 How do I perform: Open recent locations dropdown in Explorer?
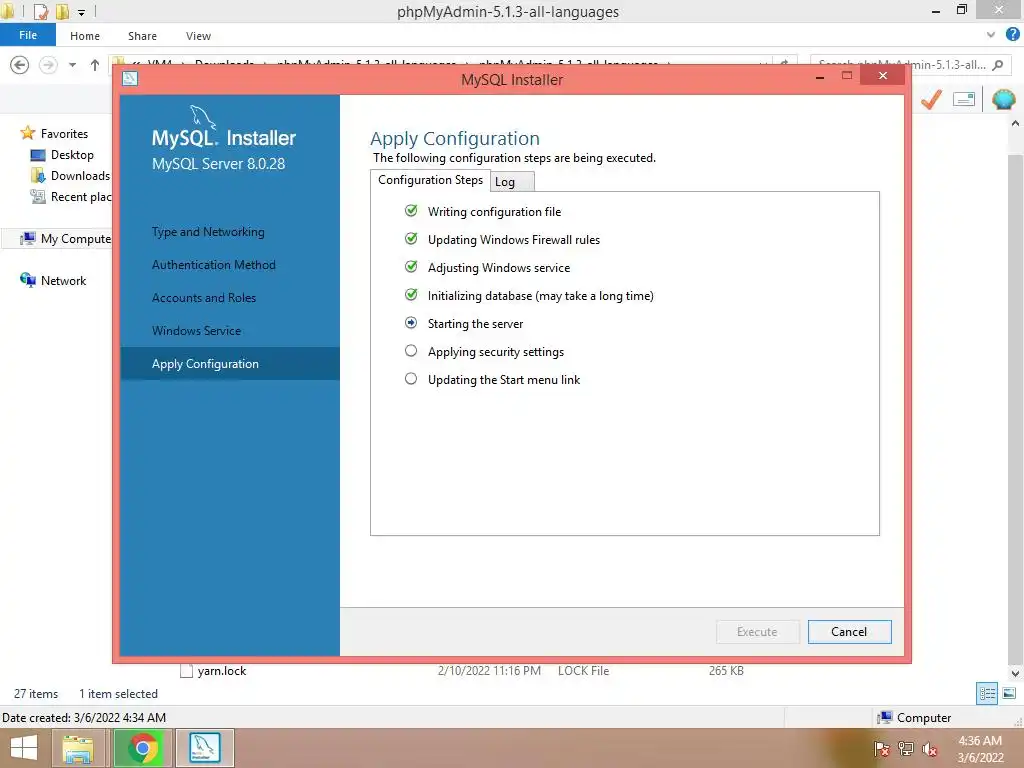point(72,65)
